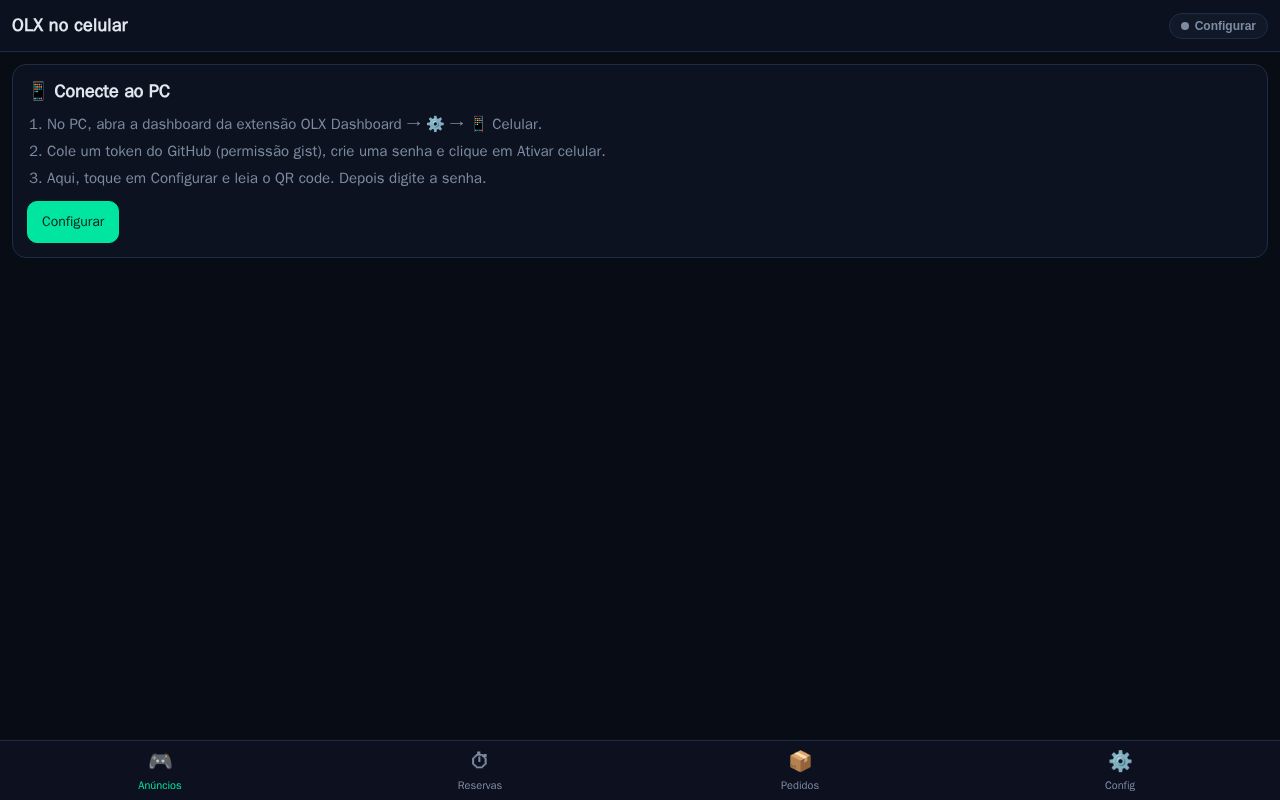Open the Pedidos package icon
This screenshot has width=1280, height=800.
click(x=800, y=762)
